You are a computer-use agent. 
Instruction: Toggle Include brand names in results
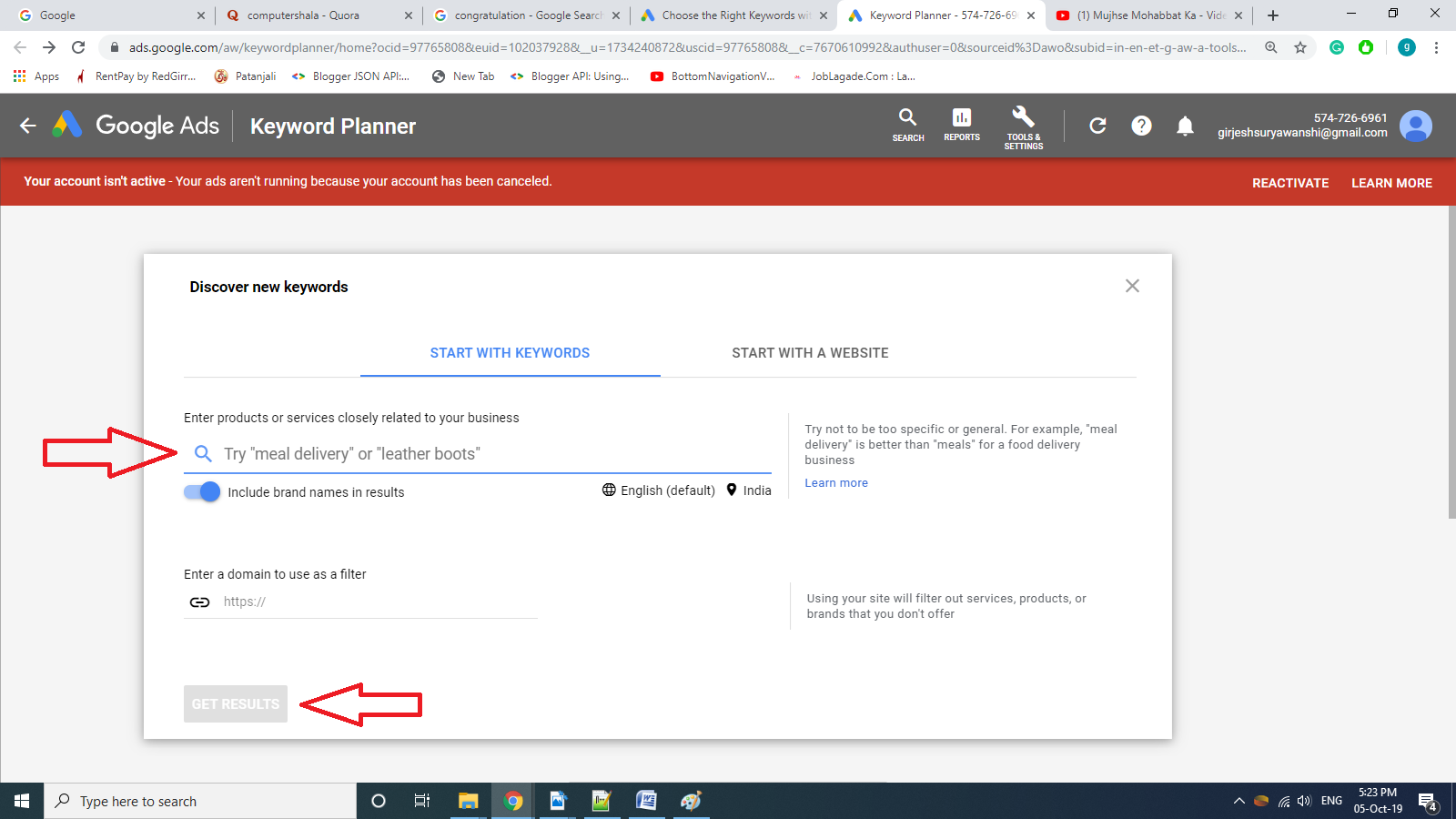coord(202,491)
